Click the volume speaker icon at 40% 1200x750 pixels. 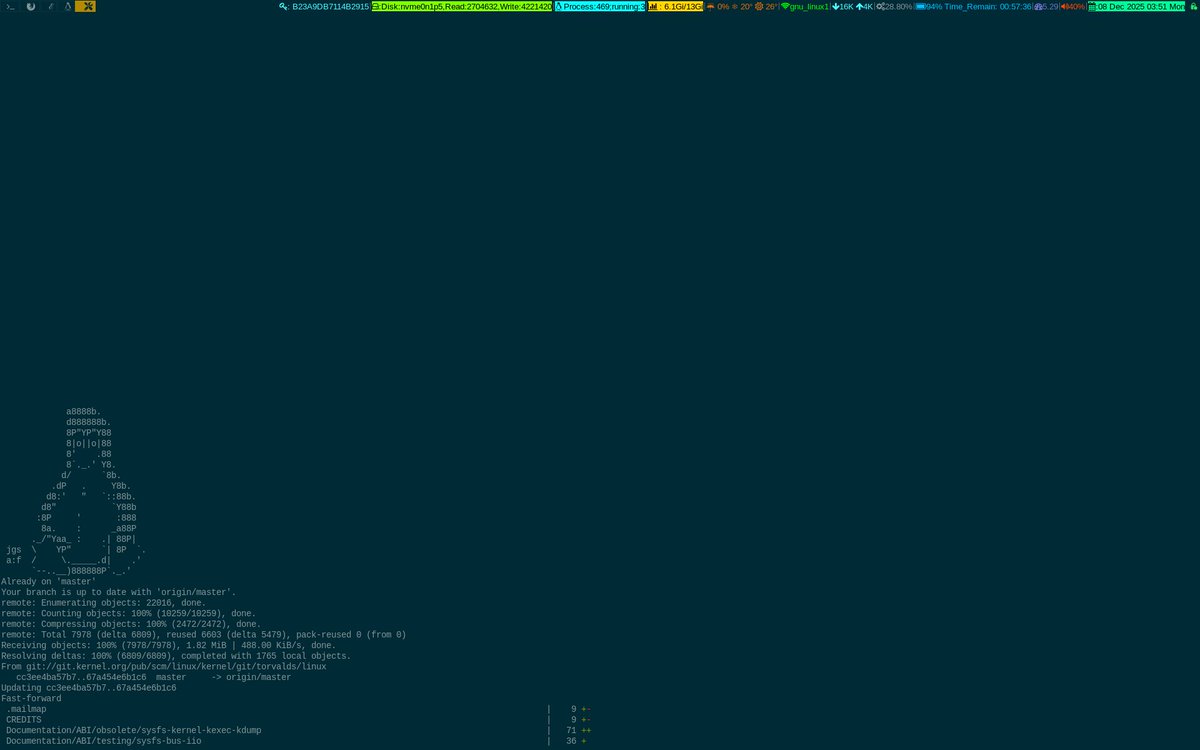click(1064, 6)
